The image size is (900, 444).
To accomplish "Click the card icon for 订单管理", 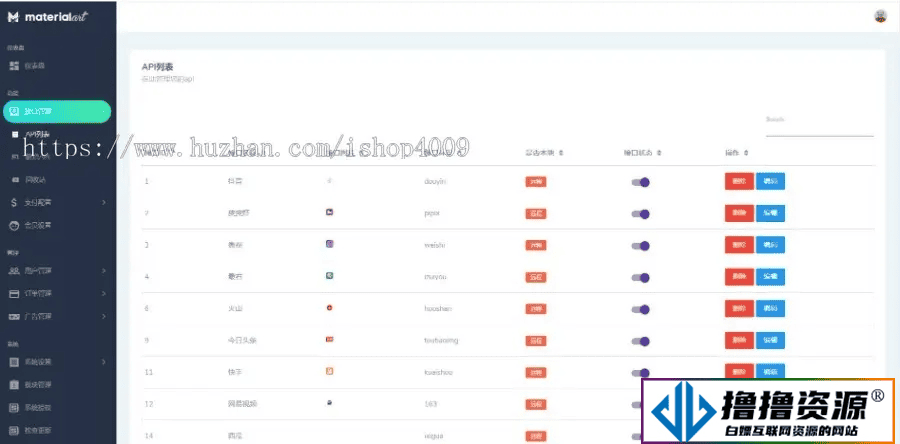I will pyautogui.click(x=14, y=294).
